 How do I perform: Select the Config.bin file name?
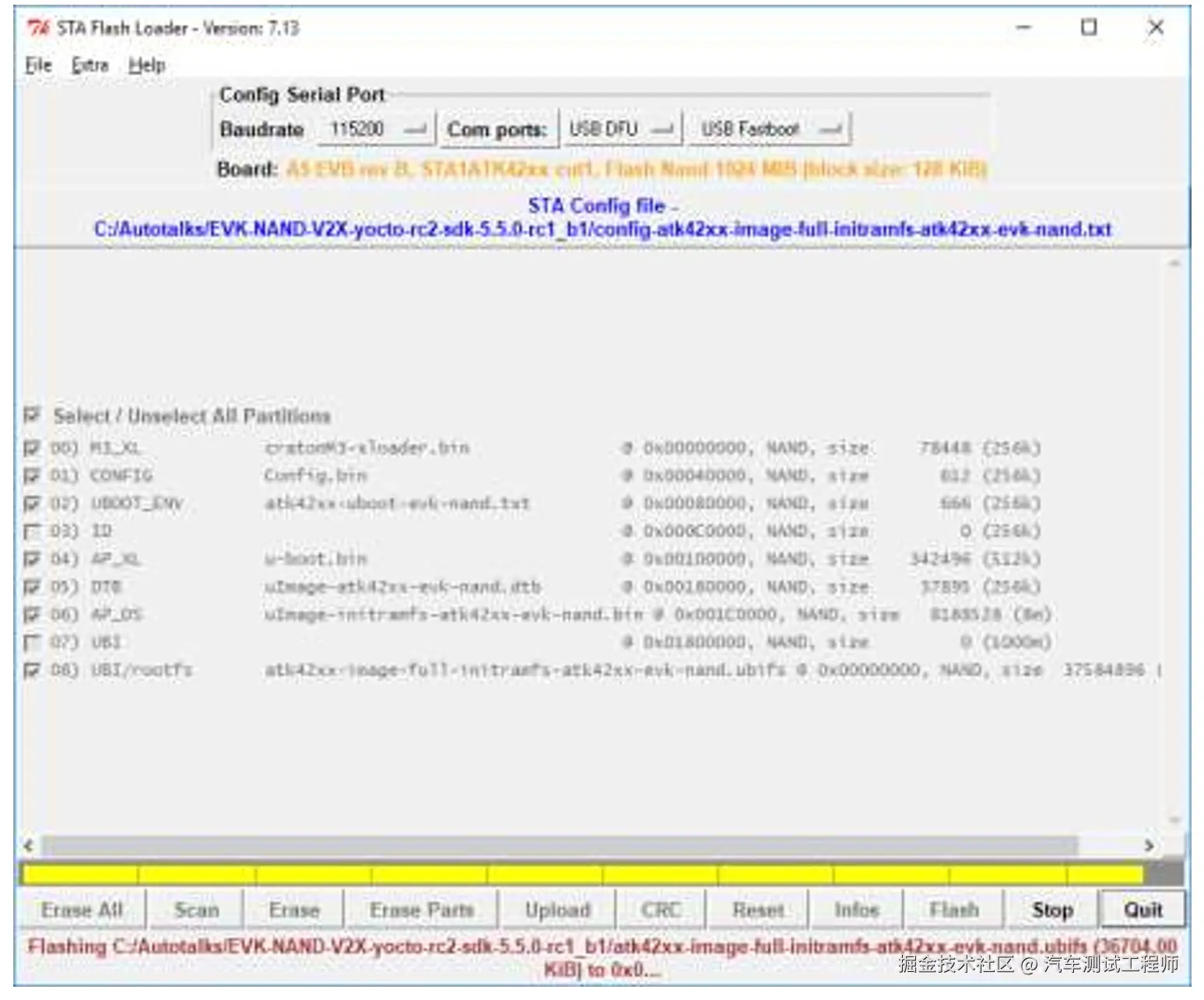click(315, 475)
